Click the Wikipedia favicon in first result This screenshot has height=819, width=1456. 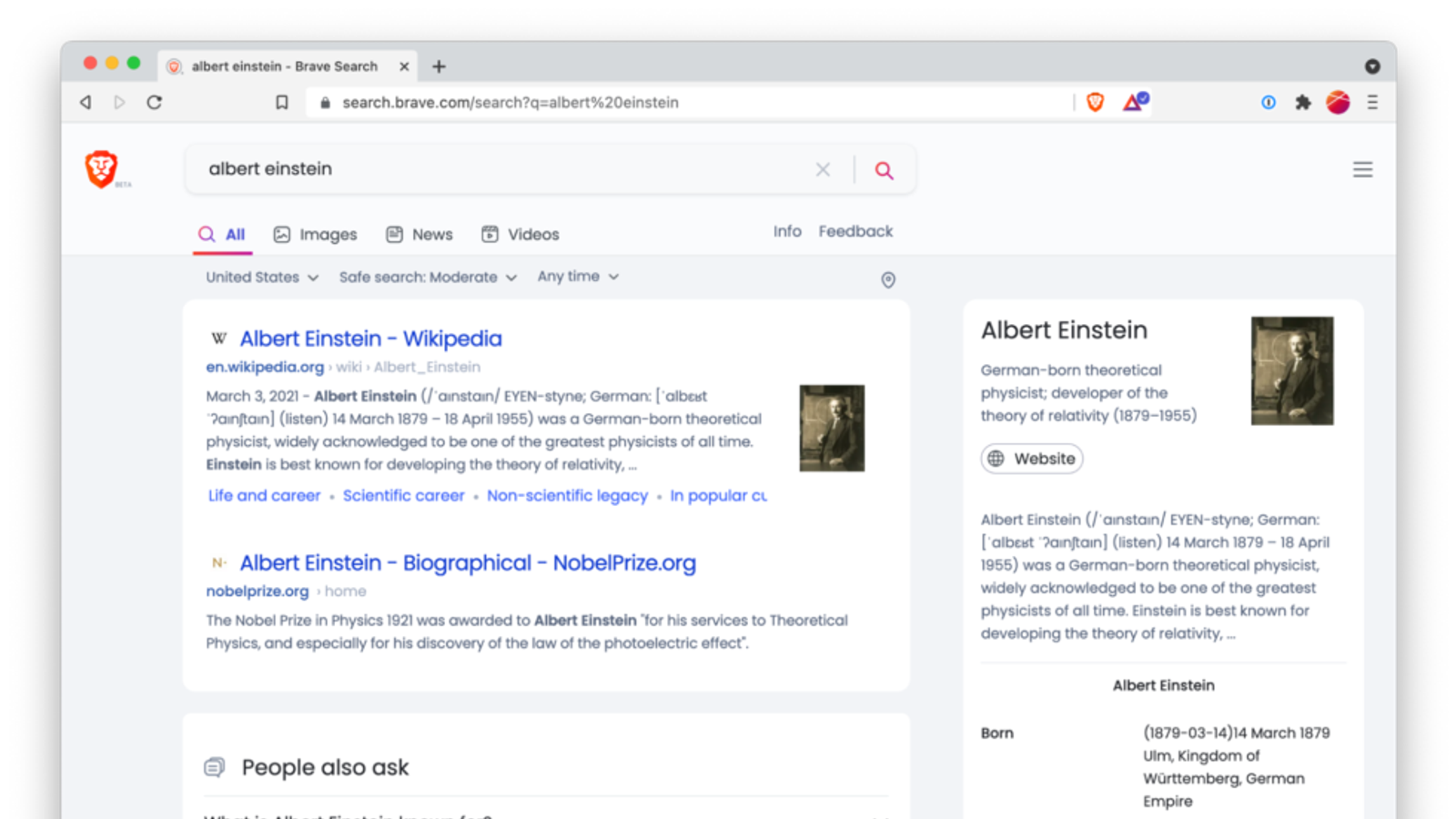click(x=219, y=339)
